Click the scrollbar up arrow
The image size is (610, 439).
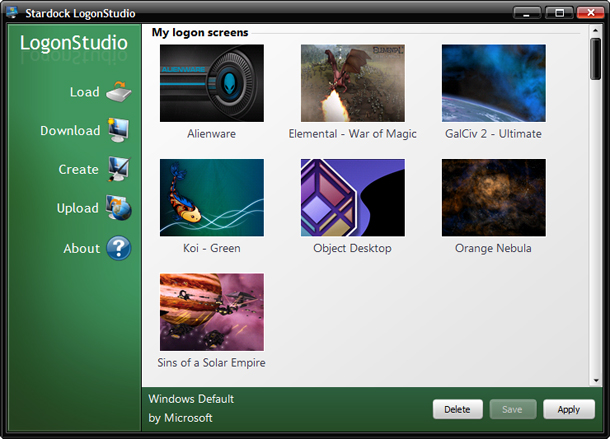pyautogui.click(x=595, y=30)
